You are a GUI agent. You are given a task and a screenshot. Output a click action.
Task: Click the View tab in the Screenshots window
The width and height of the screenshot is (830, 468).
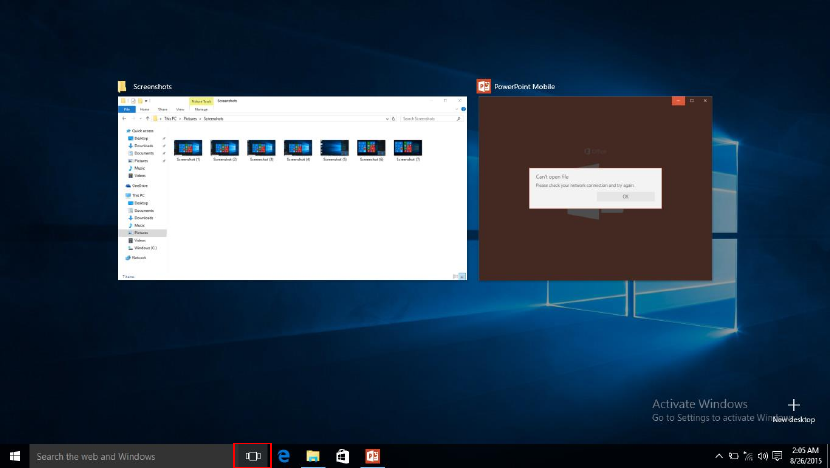[x=180, y=108]
